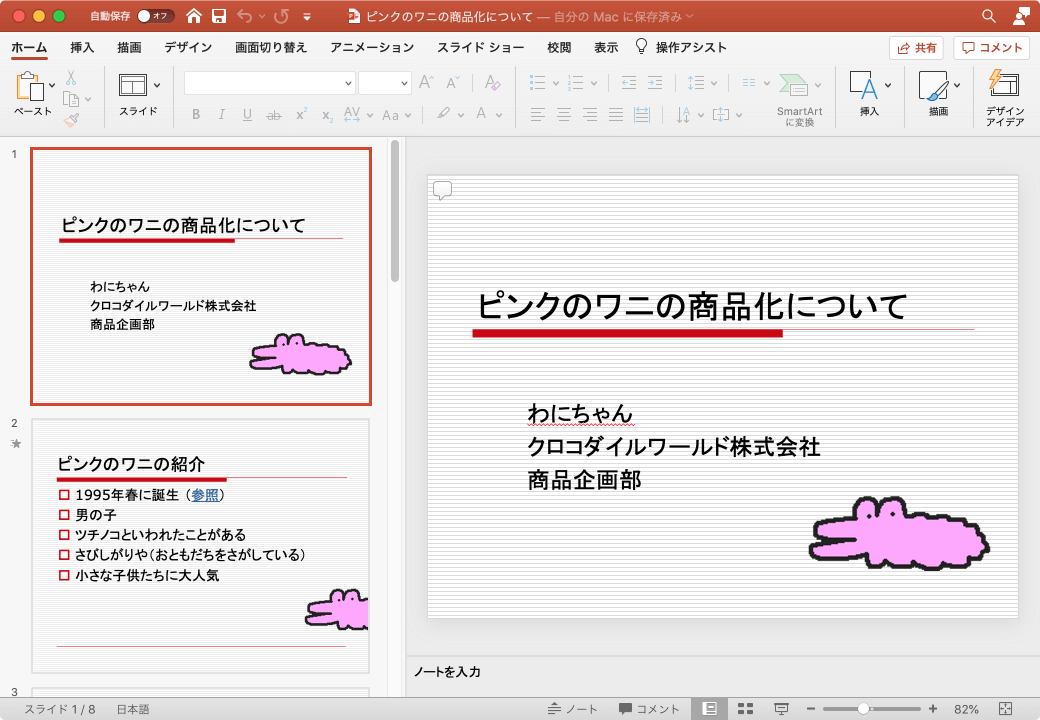Switch to slide sorter grid view
The width and height of the screenshot is (1040, 720).
coord(745,708)
